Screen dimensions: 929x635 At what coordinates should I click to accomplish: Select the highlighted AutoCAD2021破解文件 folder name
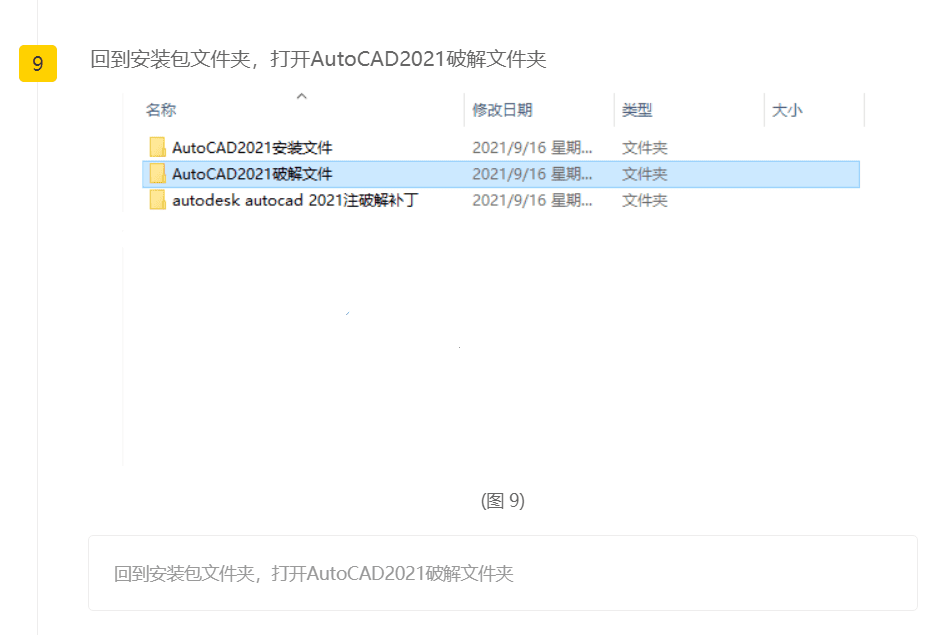[252, 174]
